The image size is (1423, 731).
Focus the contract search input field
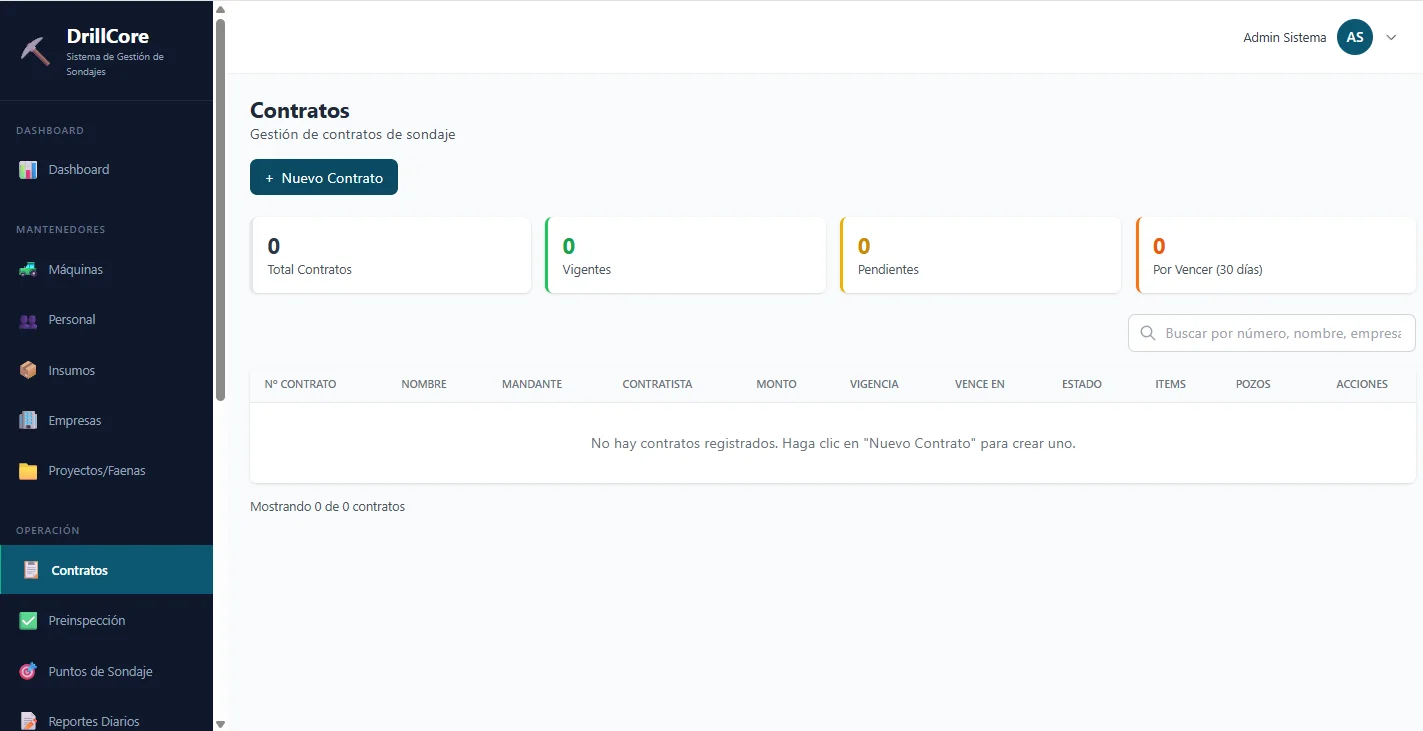point(1280,333)
